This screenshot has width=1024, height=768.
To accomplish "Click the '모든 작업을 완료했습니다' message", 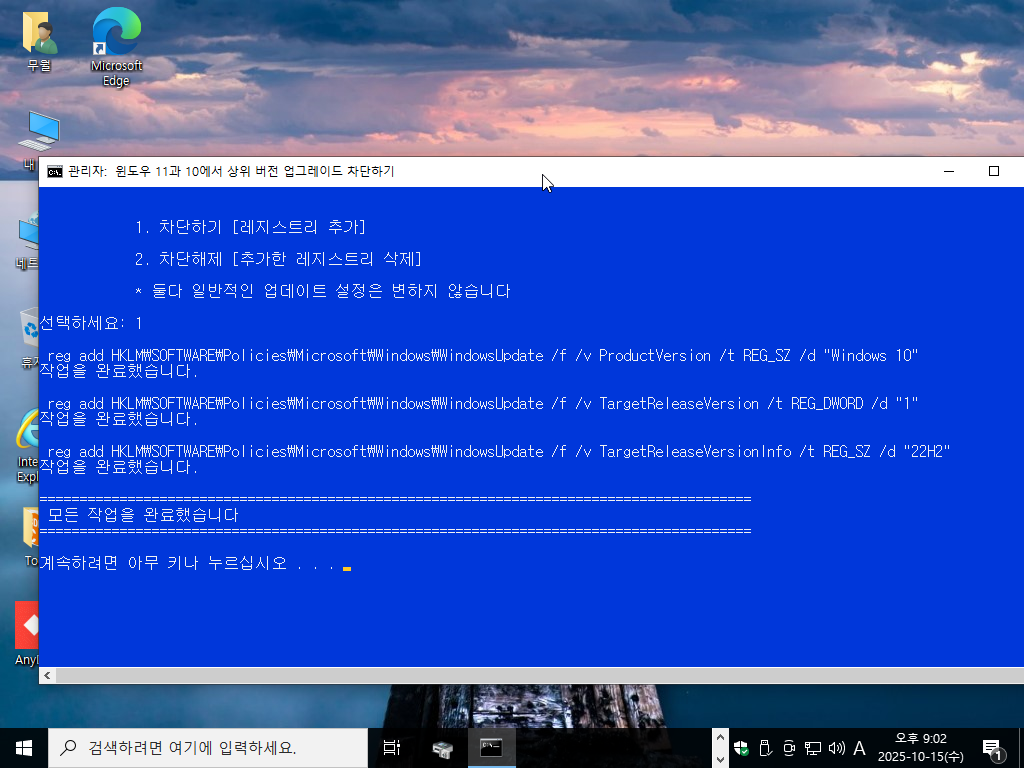I will [x=143, y=515].
